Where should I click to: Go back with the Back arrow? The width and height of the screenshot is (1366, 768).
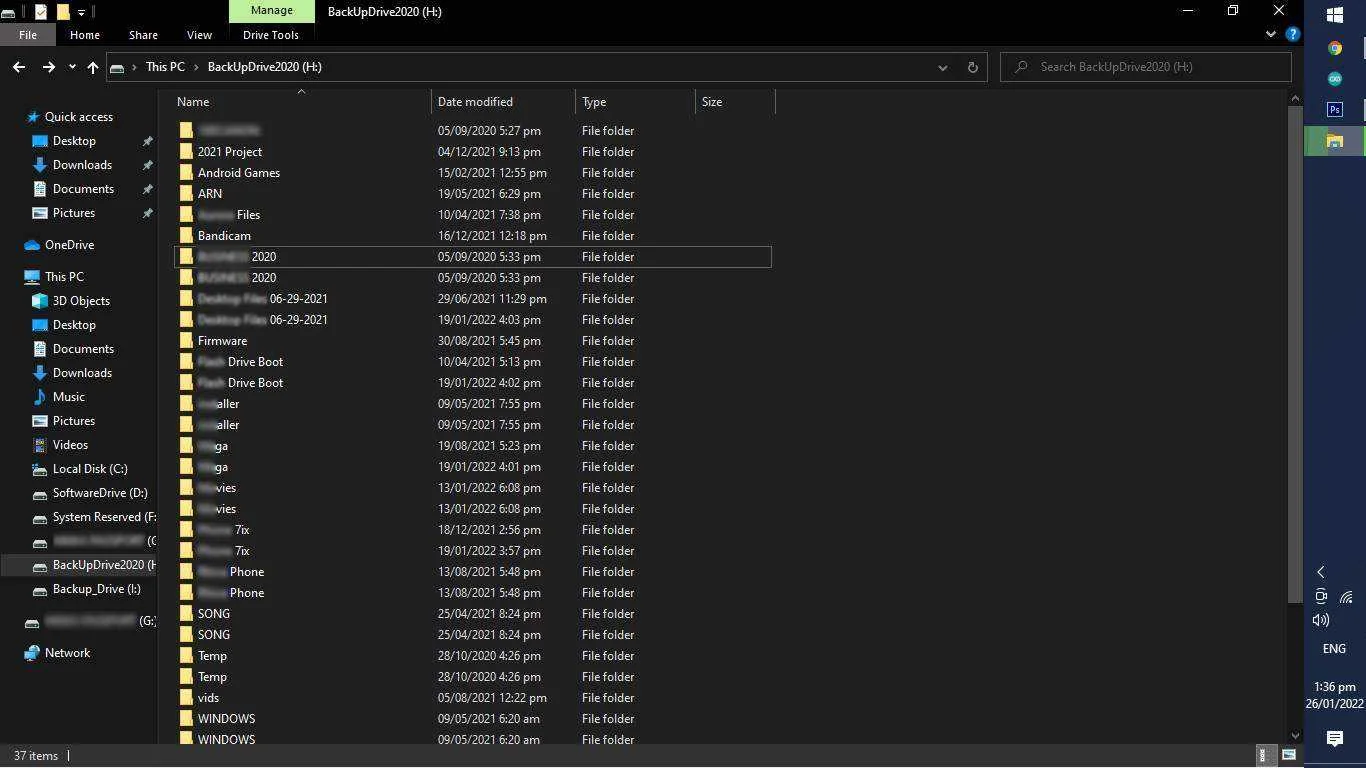coord(19,67)
